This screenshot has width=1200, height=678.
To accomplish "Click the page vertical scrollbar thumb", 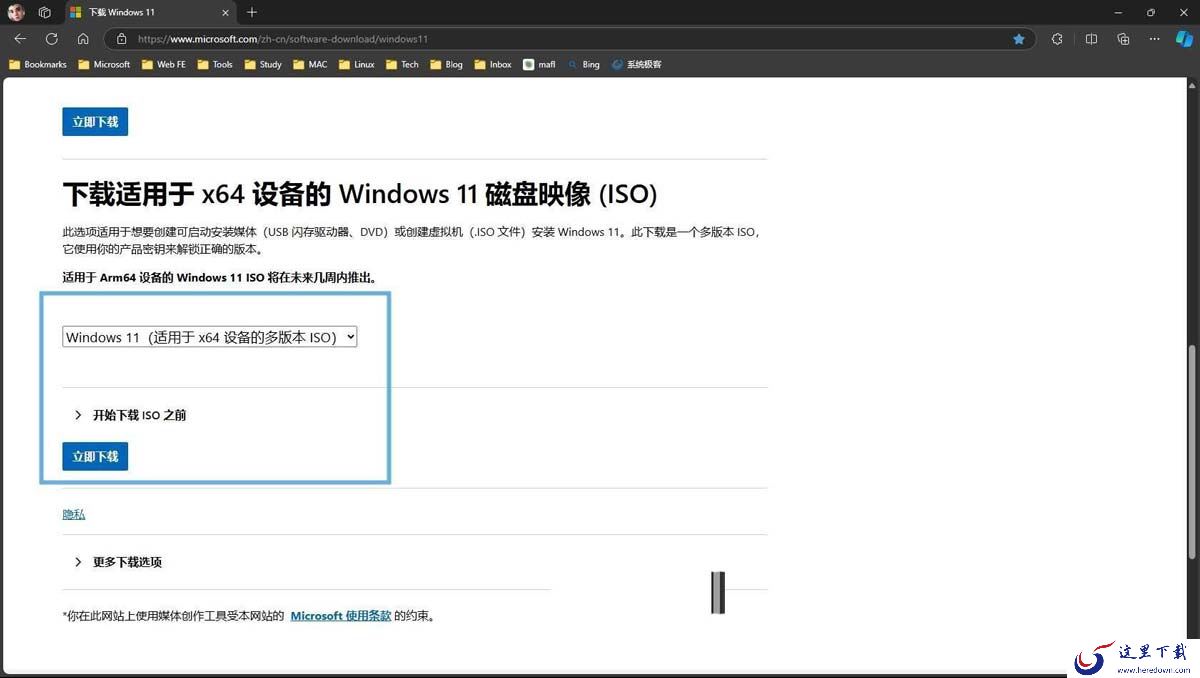I will pyautogui.click(x=1191, y=452).
